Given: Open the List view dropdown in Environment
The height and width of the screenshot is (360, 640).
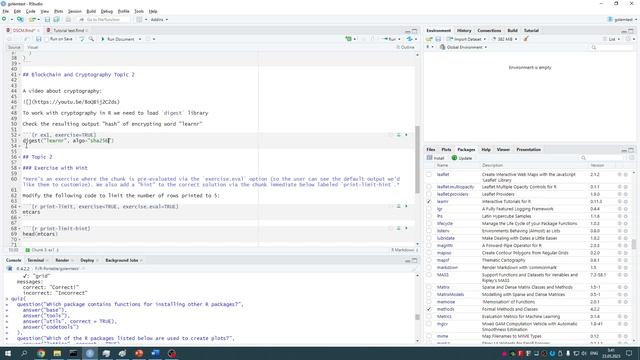Looking at the screenshot, I should click(611, 39).
